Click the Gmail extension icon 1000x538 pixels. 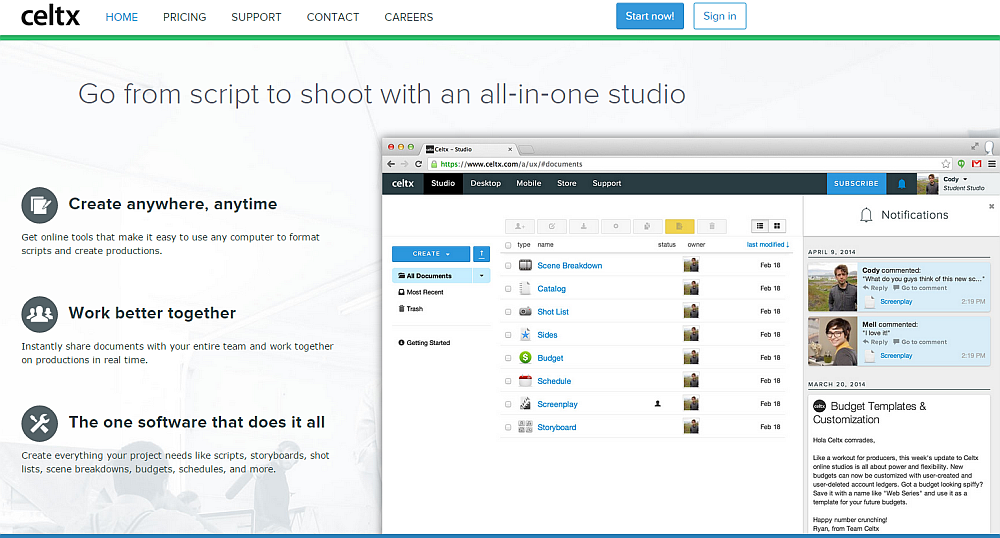click(x=976, y=164)
